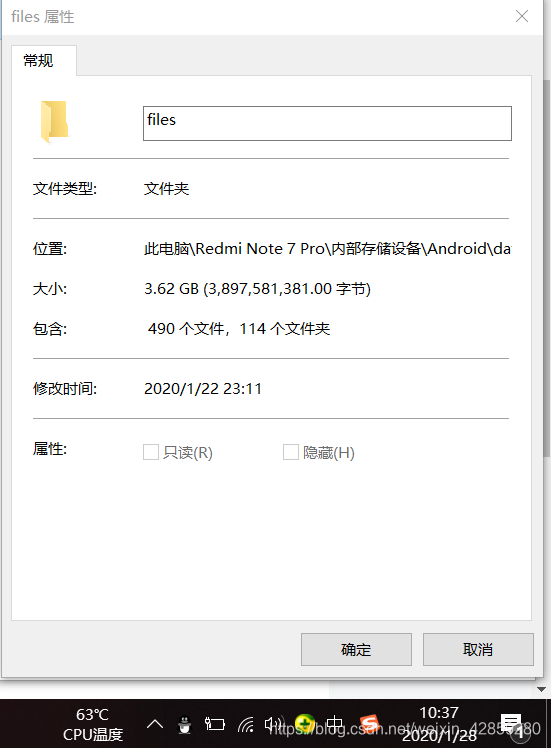Viewport: 551px width, 748px height.
Task: Open the QQ penguin tray icon
Action: (184, 725)
